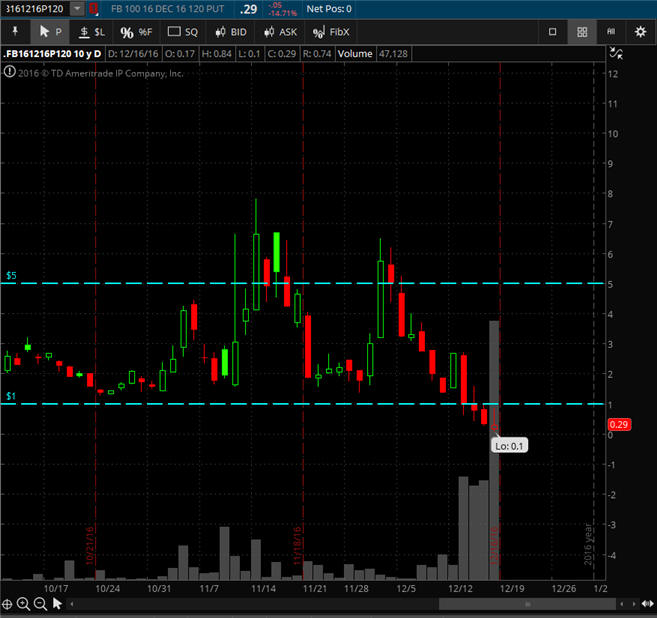Click the symbol input field 161216P120
Screen dimensions: 657x618
34,9
